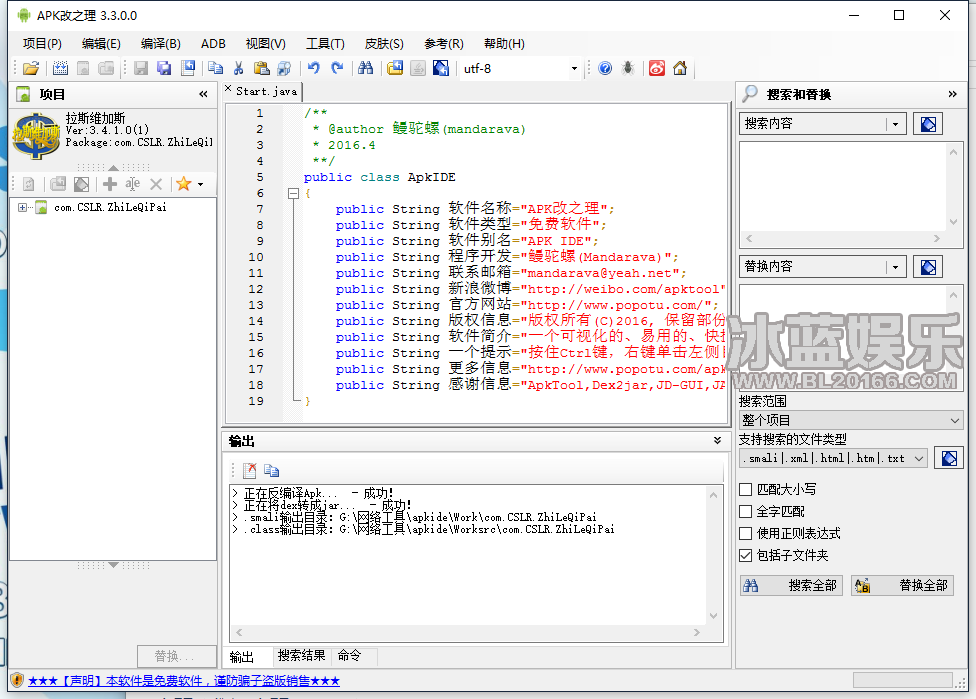This screenshot has height=699, width=976.
Task: Open the 编译(B) menu
Action: point(161,44)
